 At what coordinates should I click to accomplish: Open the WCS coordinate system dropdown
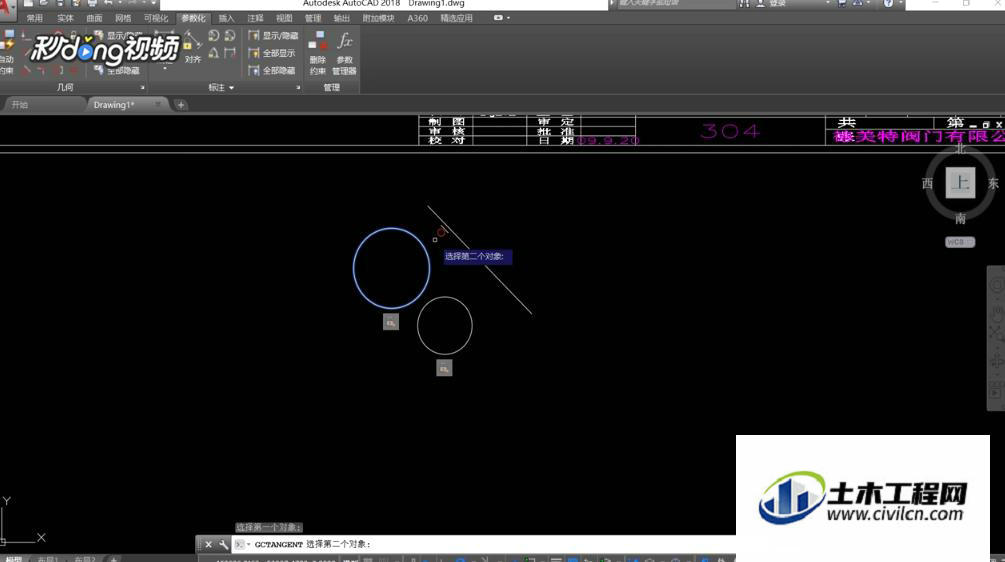959,242
